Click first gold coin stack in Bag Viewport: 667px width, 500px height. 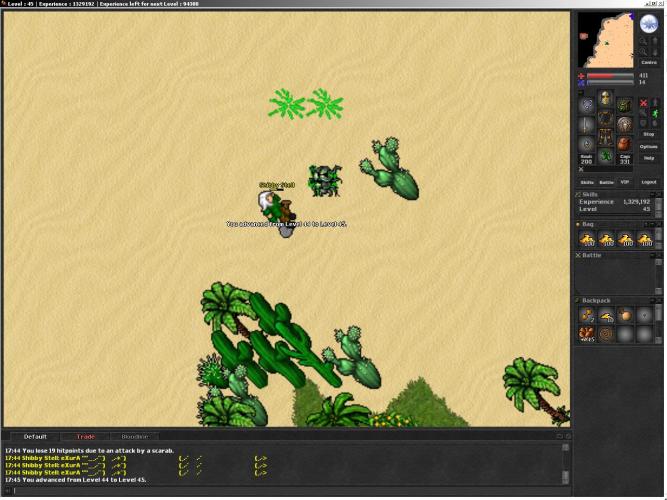pyautogui.click(x=587, y=240)
